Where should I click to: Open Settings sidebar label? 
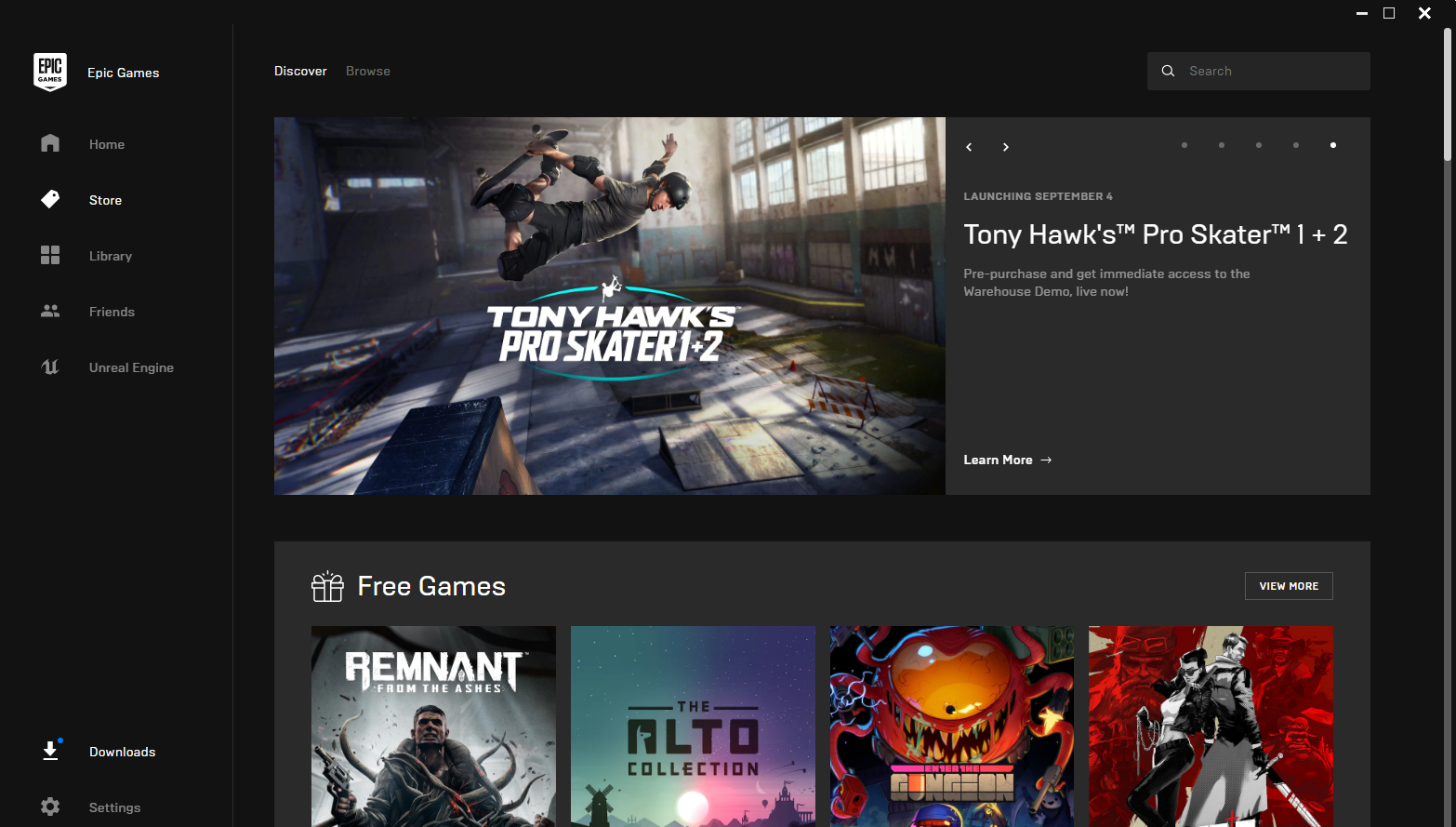[114, 807]
